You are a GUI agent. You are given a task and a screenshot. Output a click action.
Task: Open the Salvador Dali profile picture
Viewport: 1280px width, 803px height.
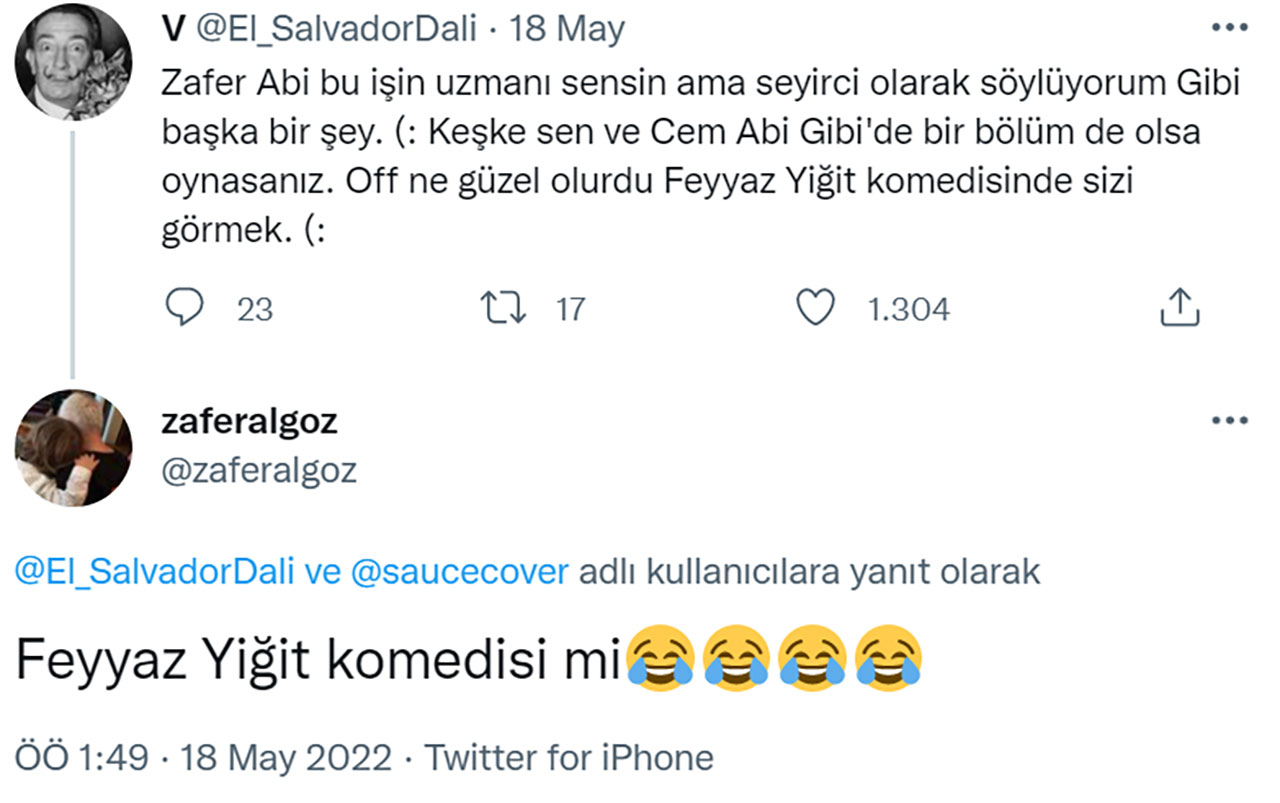pos(73,70)
